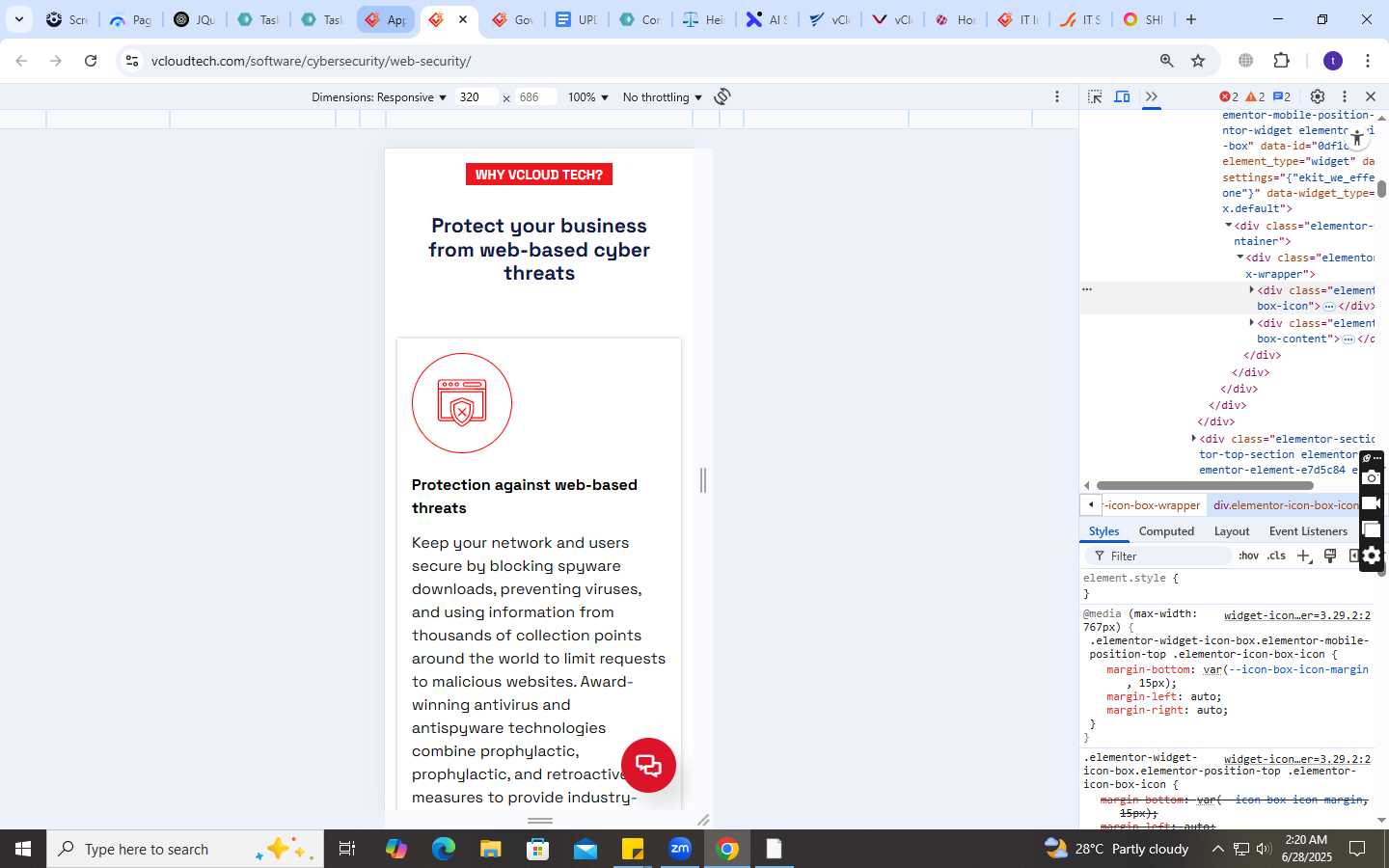Show more DevTools panels via double chevron

click(1151, 96)
